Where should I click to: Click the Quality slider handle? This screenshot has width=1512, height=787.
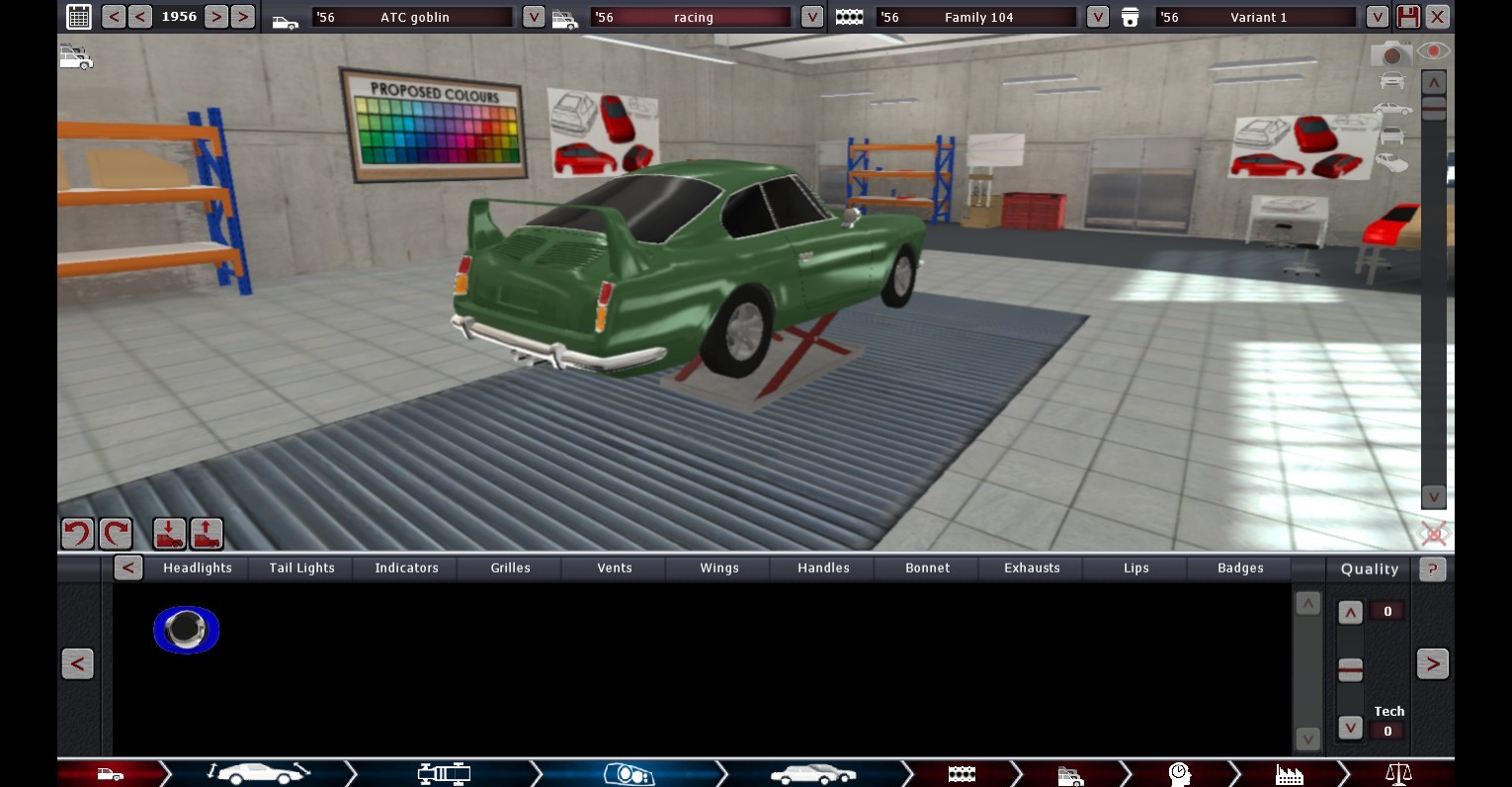pos(1350,669)
